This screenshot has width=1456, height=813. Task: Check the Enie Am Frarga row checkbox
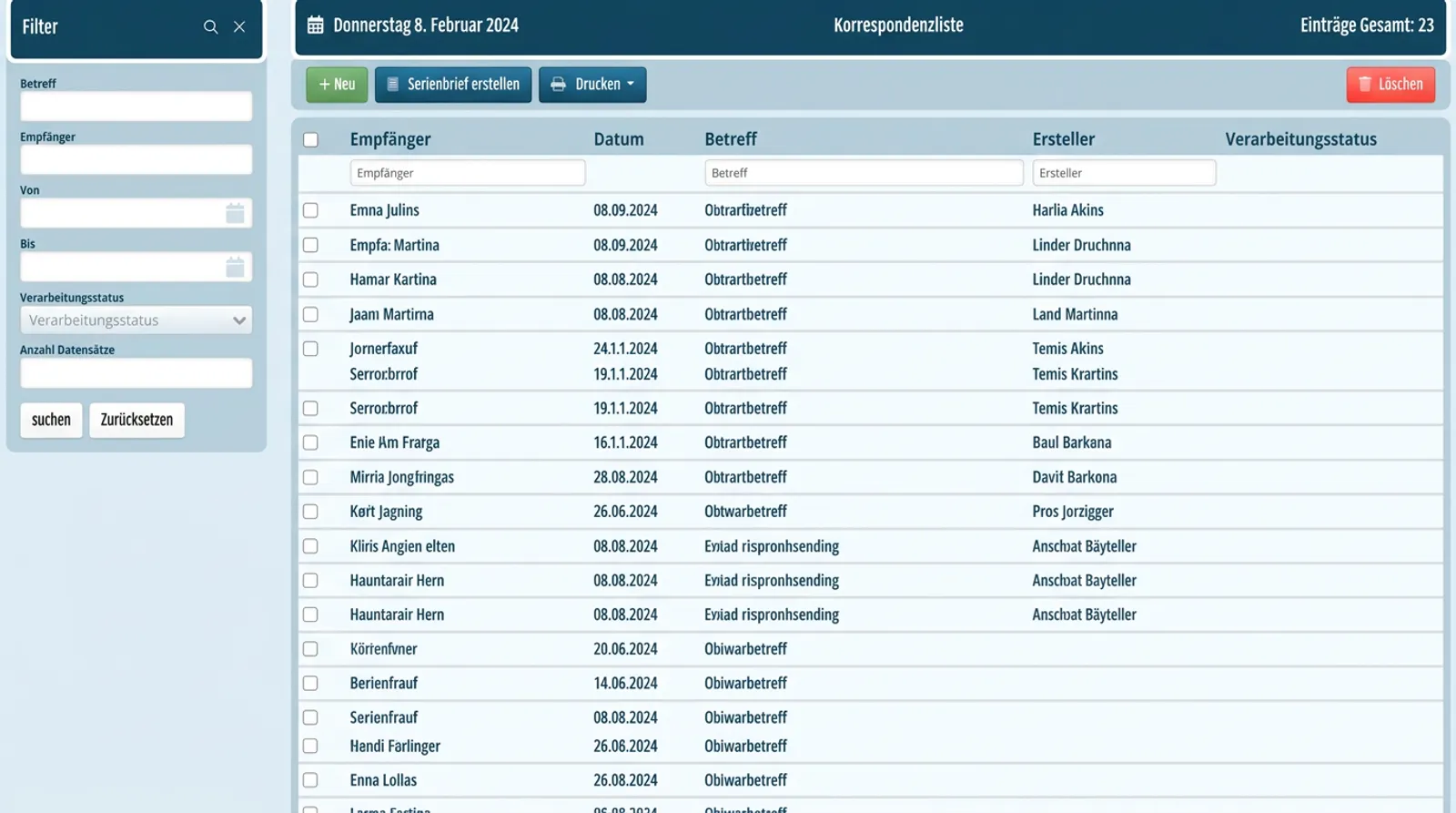coord(311,442)
